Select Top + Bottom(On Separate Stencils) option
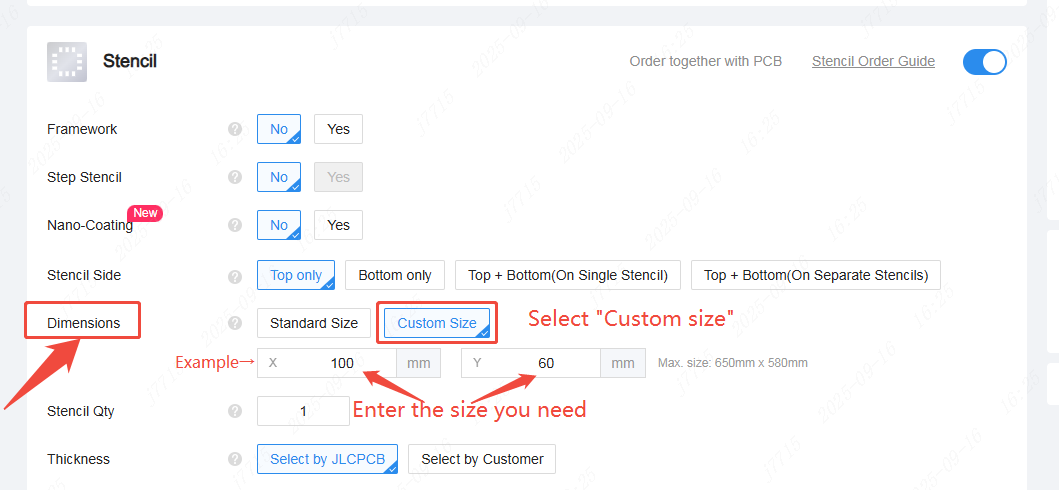1059x490 pixels. [815, 275]
